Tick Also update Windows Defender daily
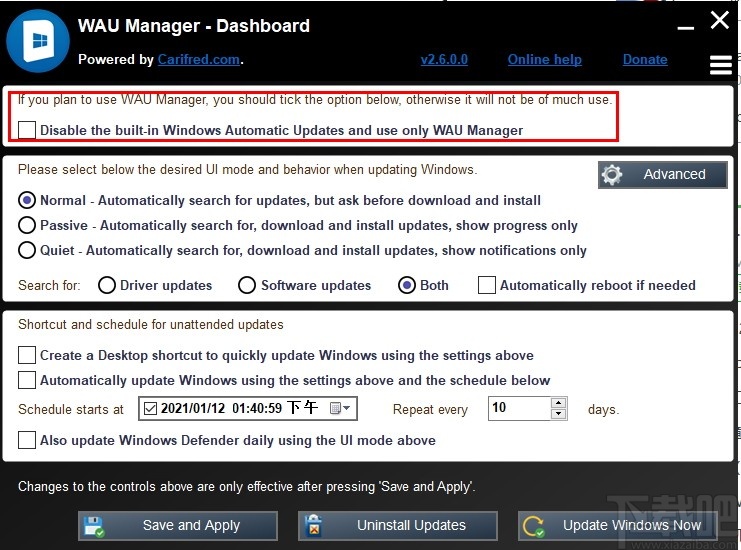741x550 pixels. point(27,440)
